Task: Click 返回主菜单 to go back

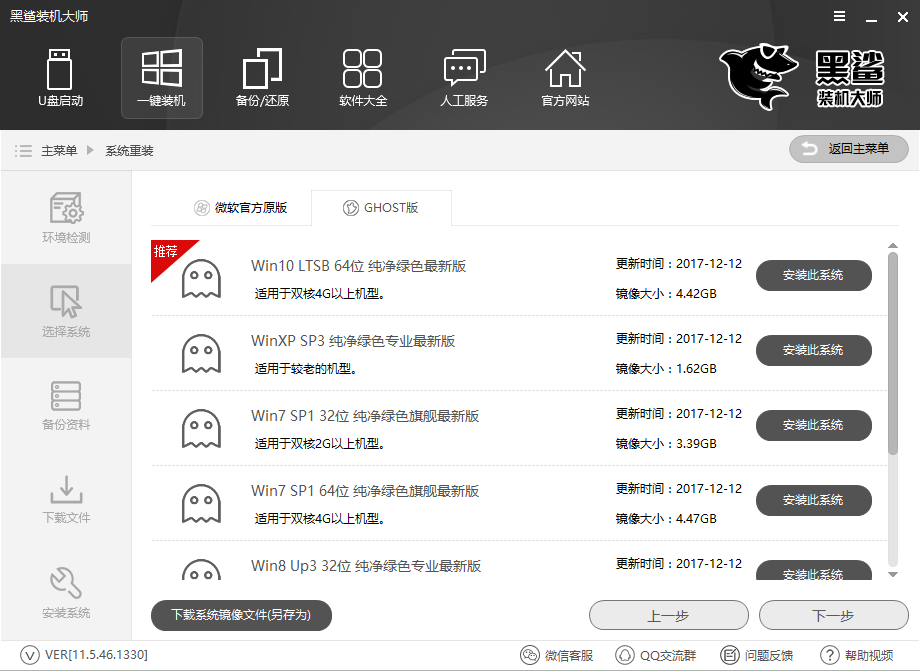Action: click(x=846, y=149)
